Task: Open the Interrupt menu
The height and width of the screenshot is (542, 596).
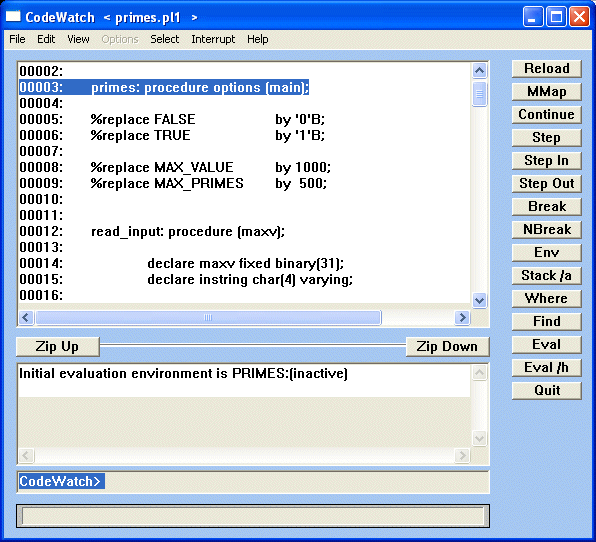Action: point(213,39)
